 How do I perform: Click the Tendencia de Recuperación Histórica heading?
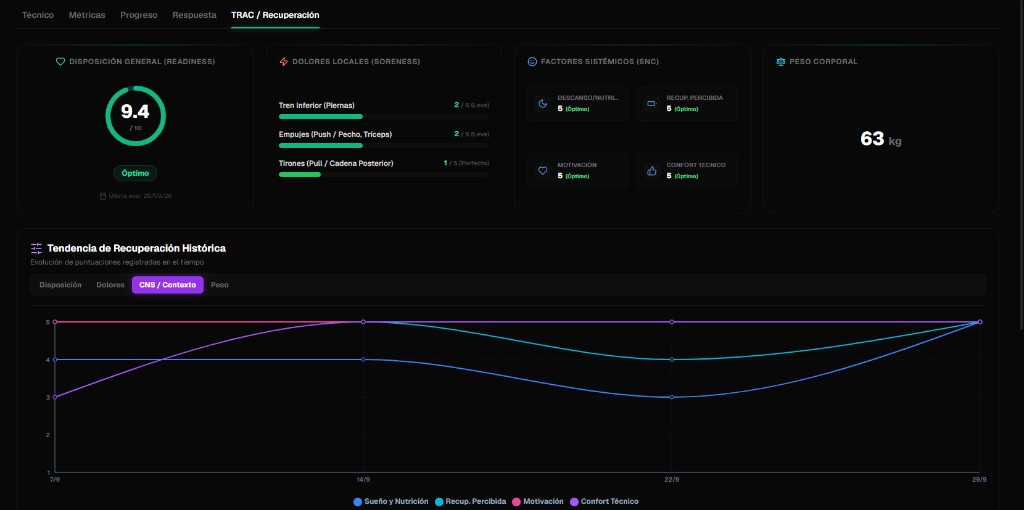click(136, 248)
